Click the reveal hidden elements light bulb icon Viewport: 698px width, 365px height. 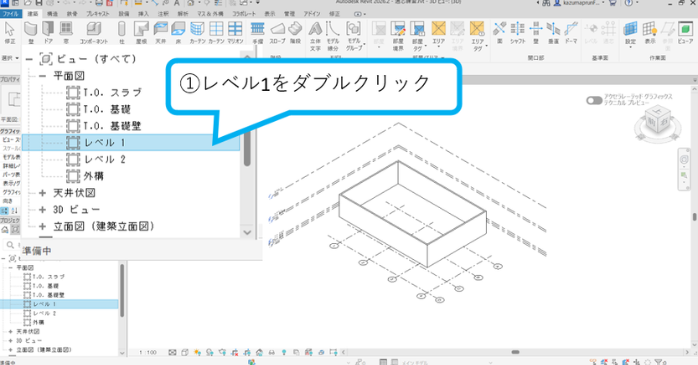(x=284, y=352)
